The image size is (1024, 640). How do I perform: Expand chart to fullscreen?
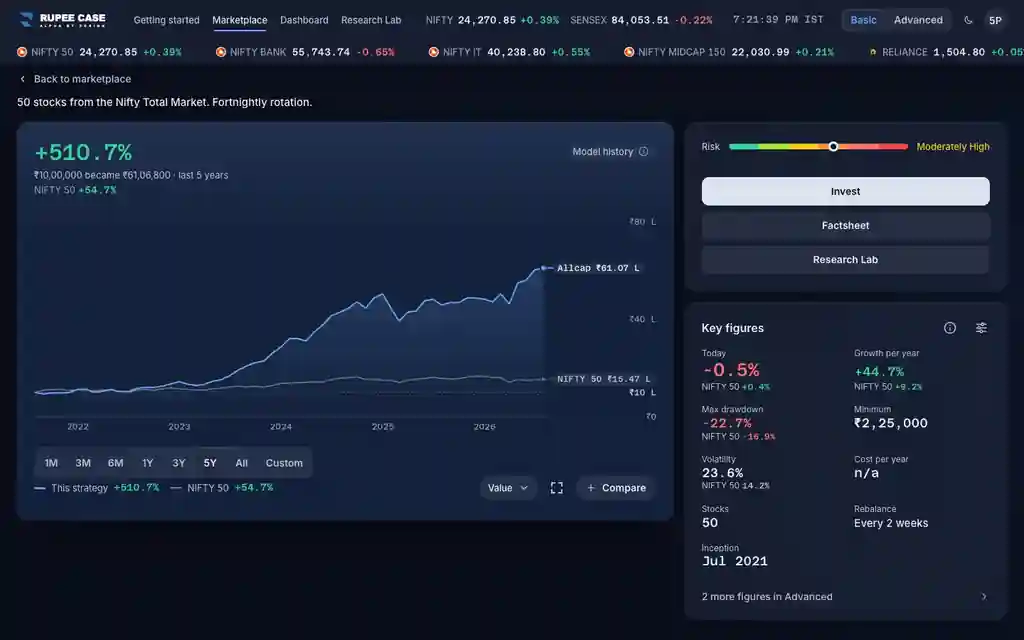tap(556, 488)
